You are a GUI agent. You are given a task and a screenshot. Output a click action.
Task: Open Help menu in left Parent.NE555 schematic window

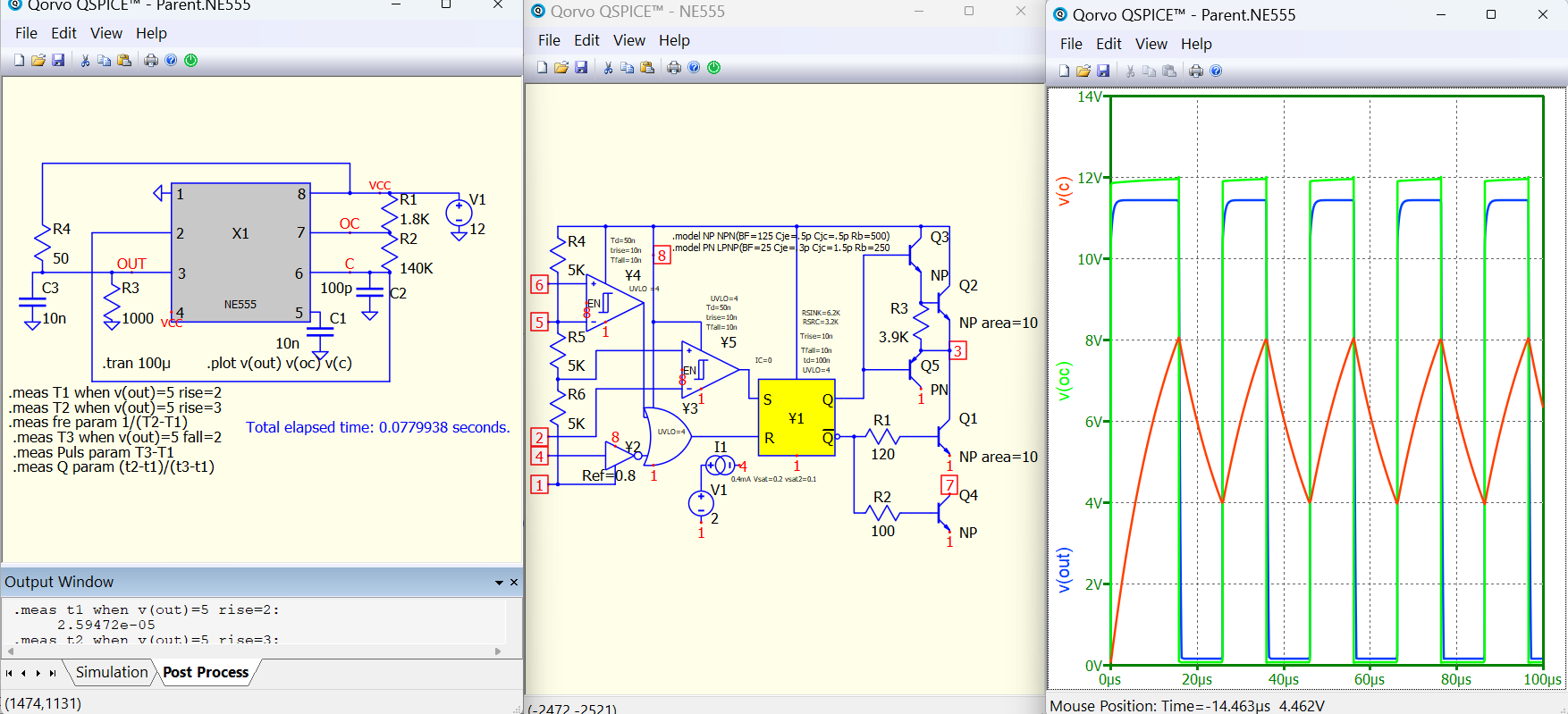[x=151, y=33]
